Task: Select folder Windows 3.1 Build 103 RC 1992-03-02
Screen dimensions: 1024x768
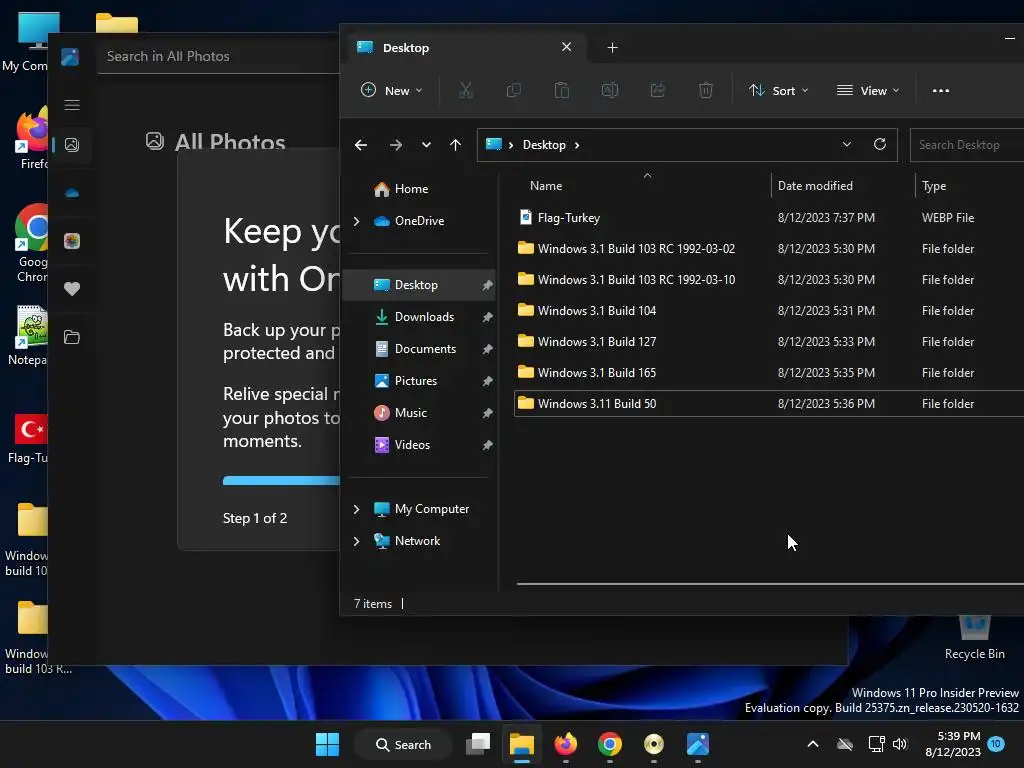Action: 769,249
